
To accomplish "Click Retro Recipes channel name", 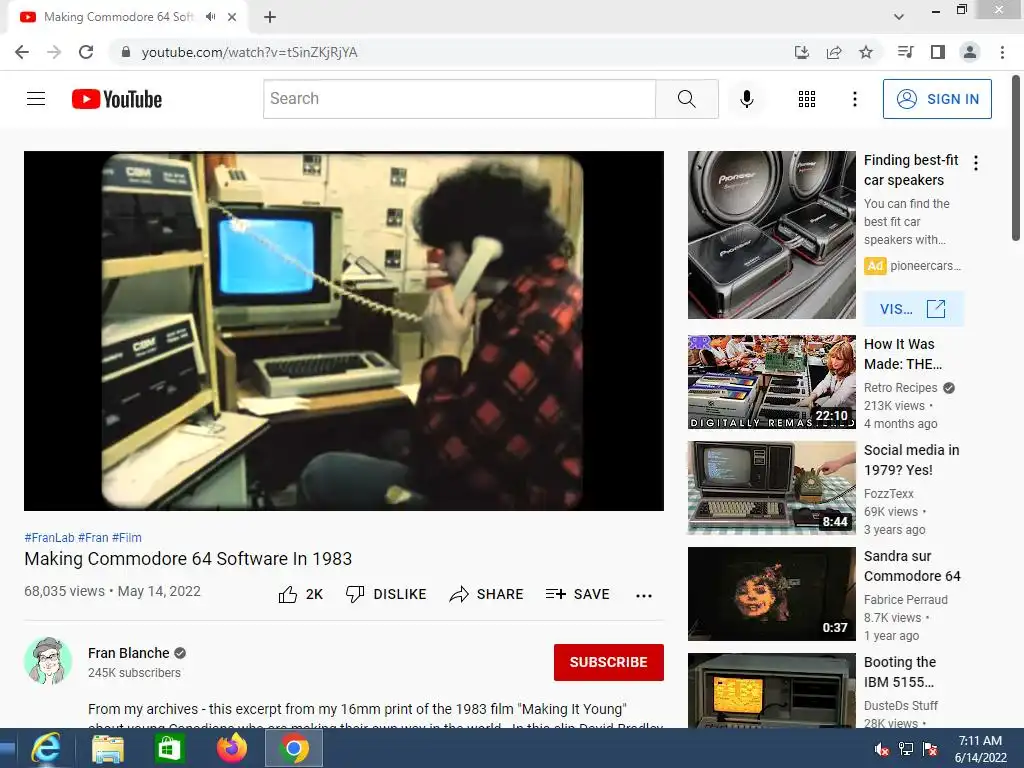I will (900, 388).
